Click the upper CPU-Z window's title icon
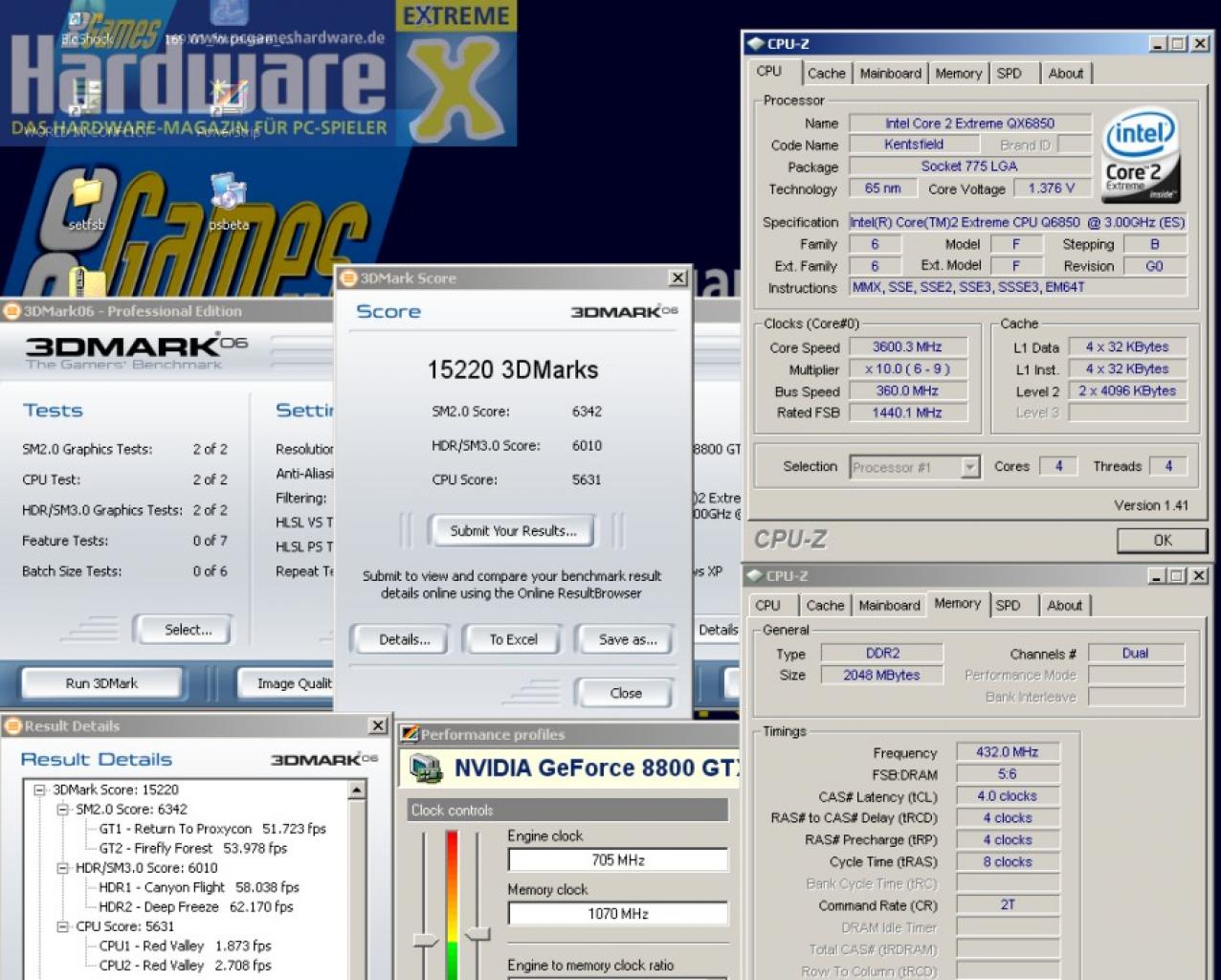This screenshot has width=1221, height=980. pyautogui.click(x=756, y=44)
